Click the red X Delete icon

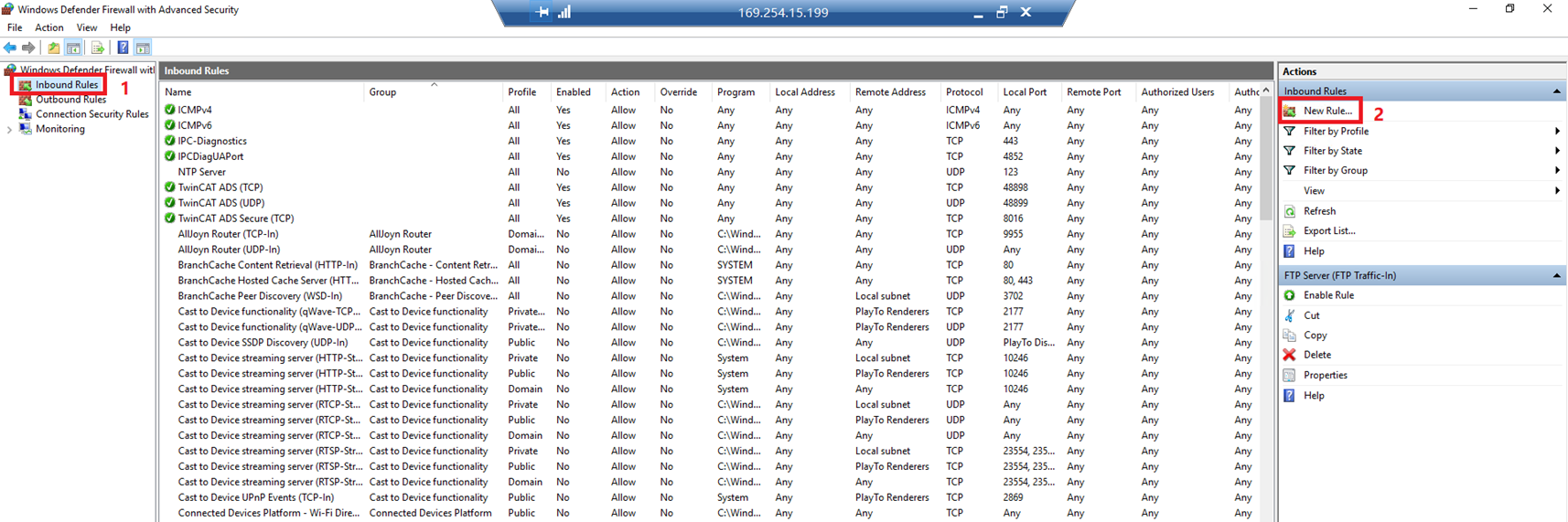tap(1290, 355)
